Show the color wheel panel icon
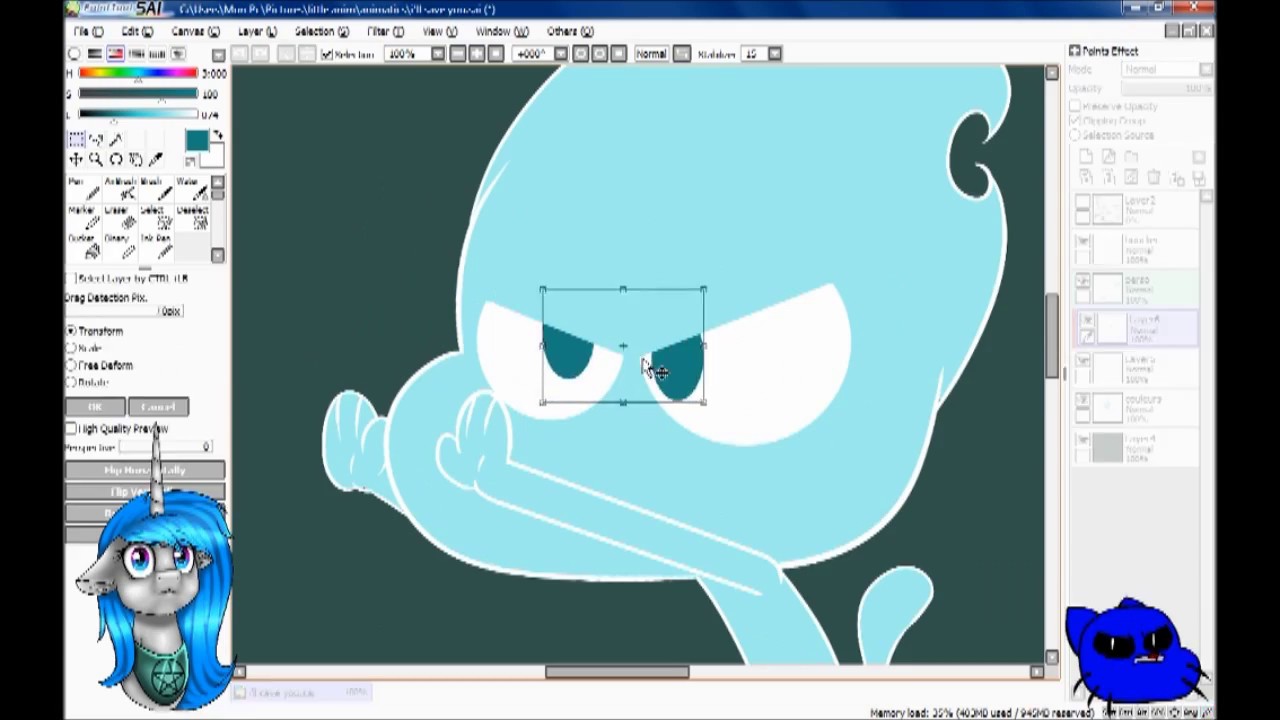Screen dimensions: 1280x720 click(x=75, y=54)
